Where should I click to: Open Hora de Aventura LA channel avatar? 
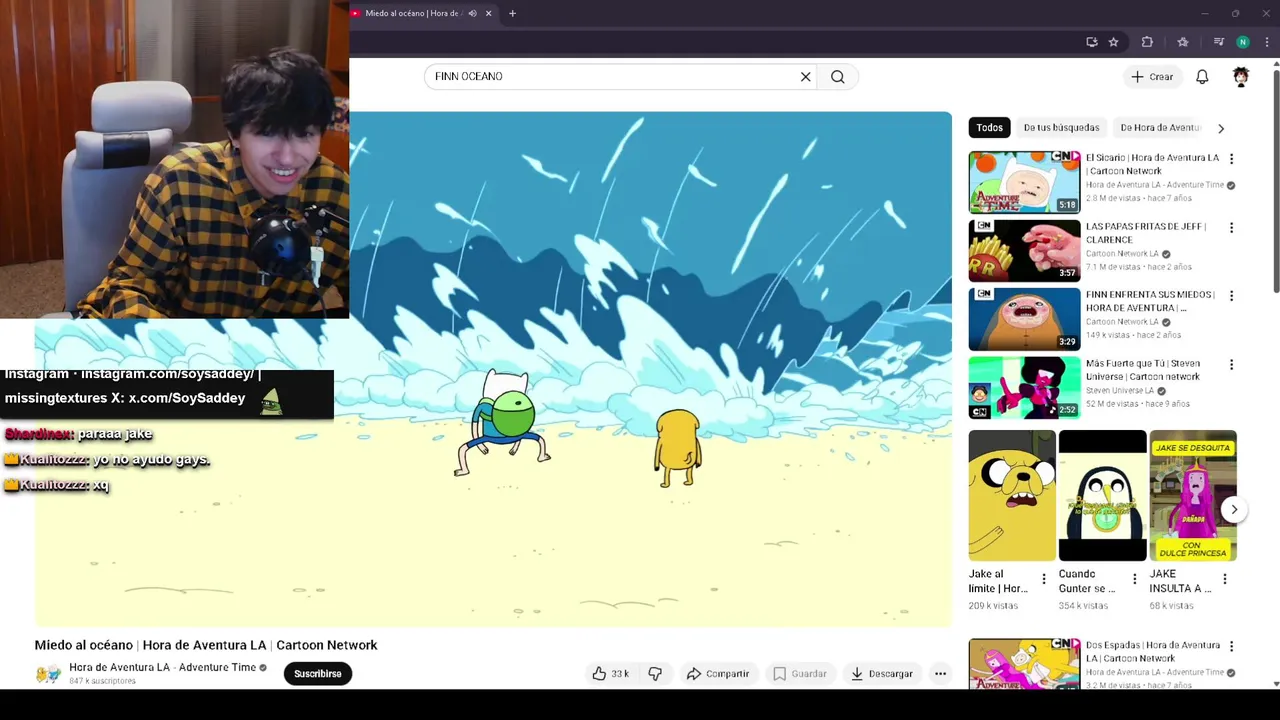(x=48, y=674)
